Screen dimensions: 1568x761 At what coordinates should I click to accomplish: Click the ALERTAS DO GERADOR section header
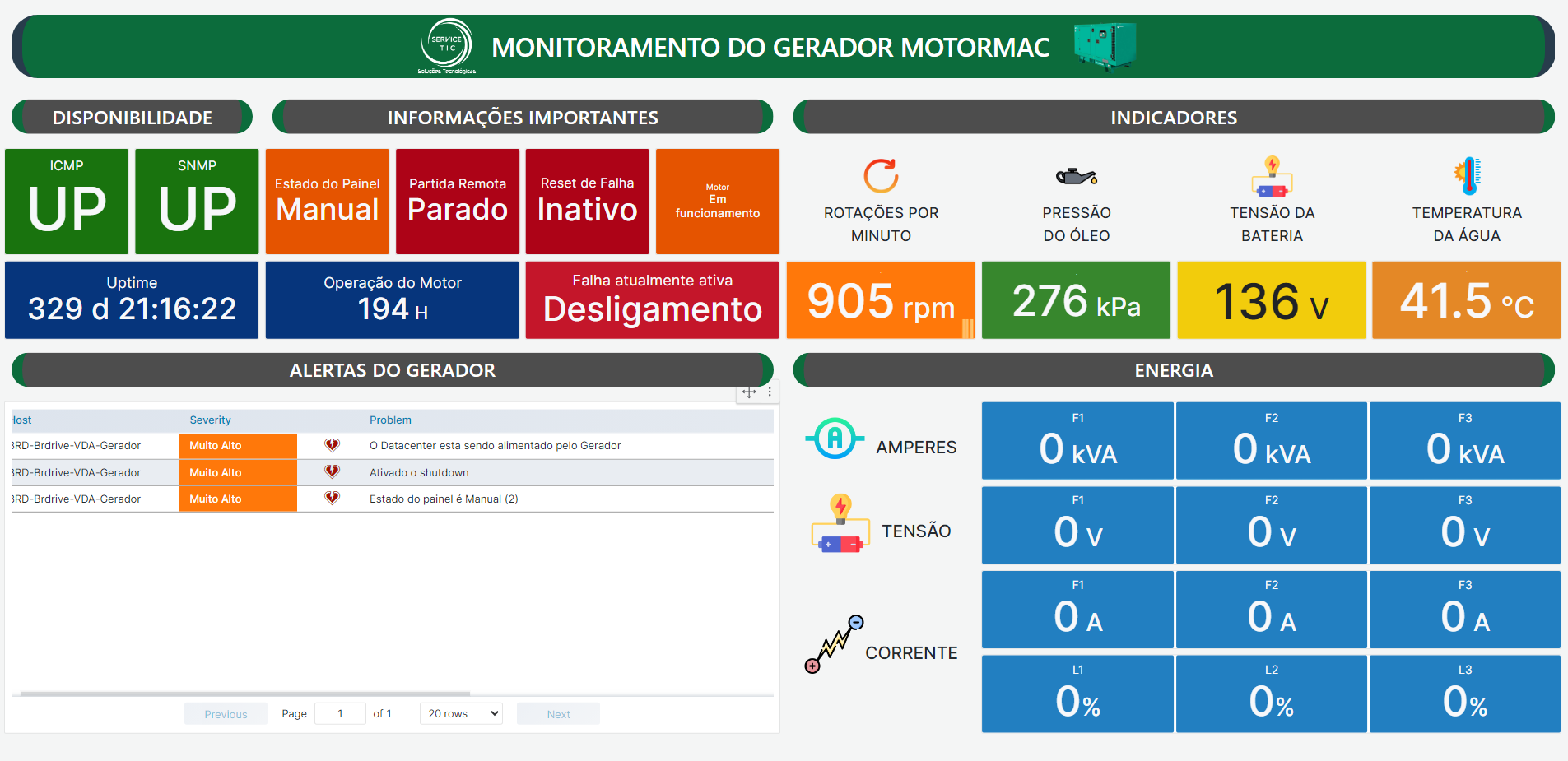pos(393,369)
